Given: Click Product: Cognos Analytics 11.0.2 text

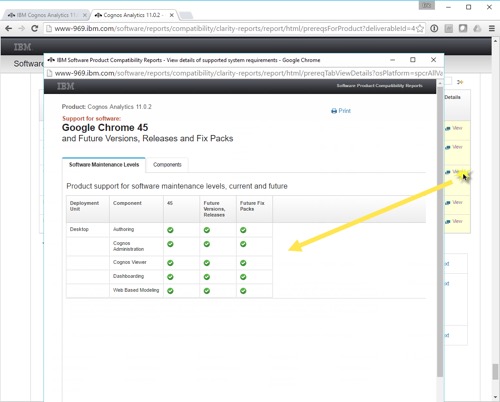Looking at the screenshot, I should pyautogui.click(x=107, y=107).
